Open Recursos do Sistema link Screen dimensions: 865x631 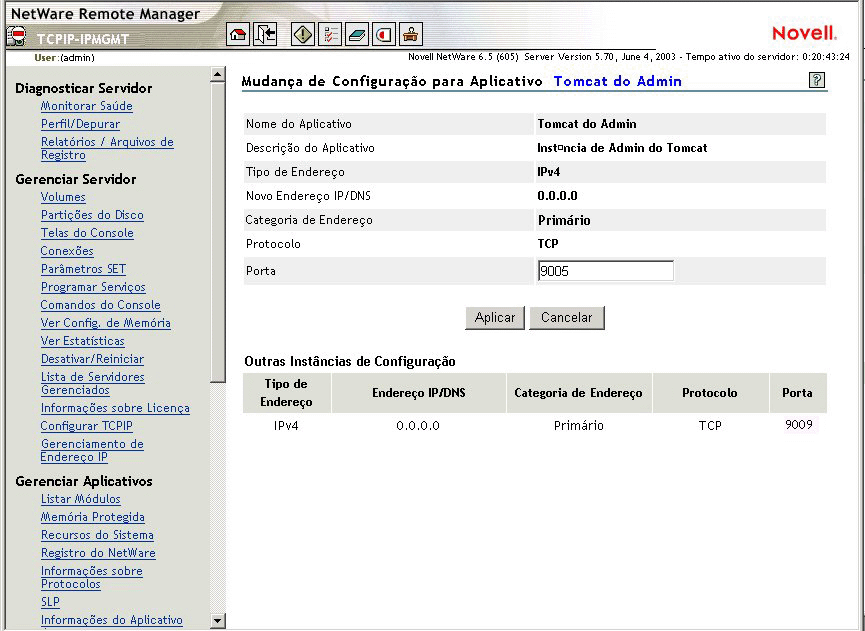click(x=97, y=535)
